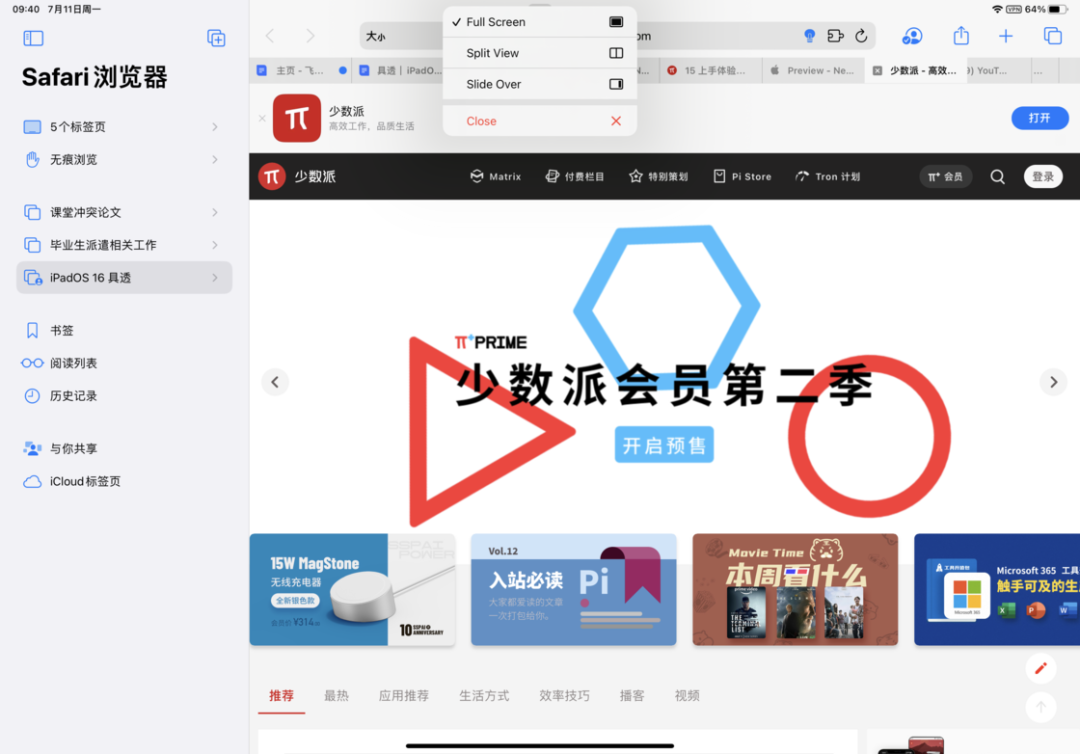Open shared tab group collaboration icon
The width and height of the screenshot is (1080, 754).
tap(912, 36)
